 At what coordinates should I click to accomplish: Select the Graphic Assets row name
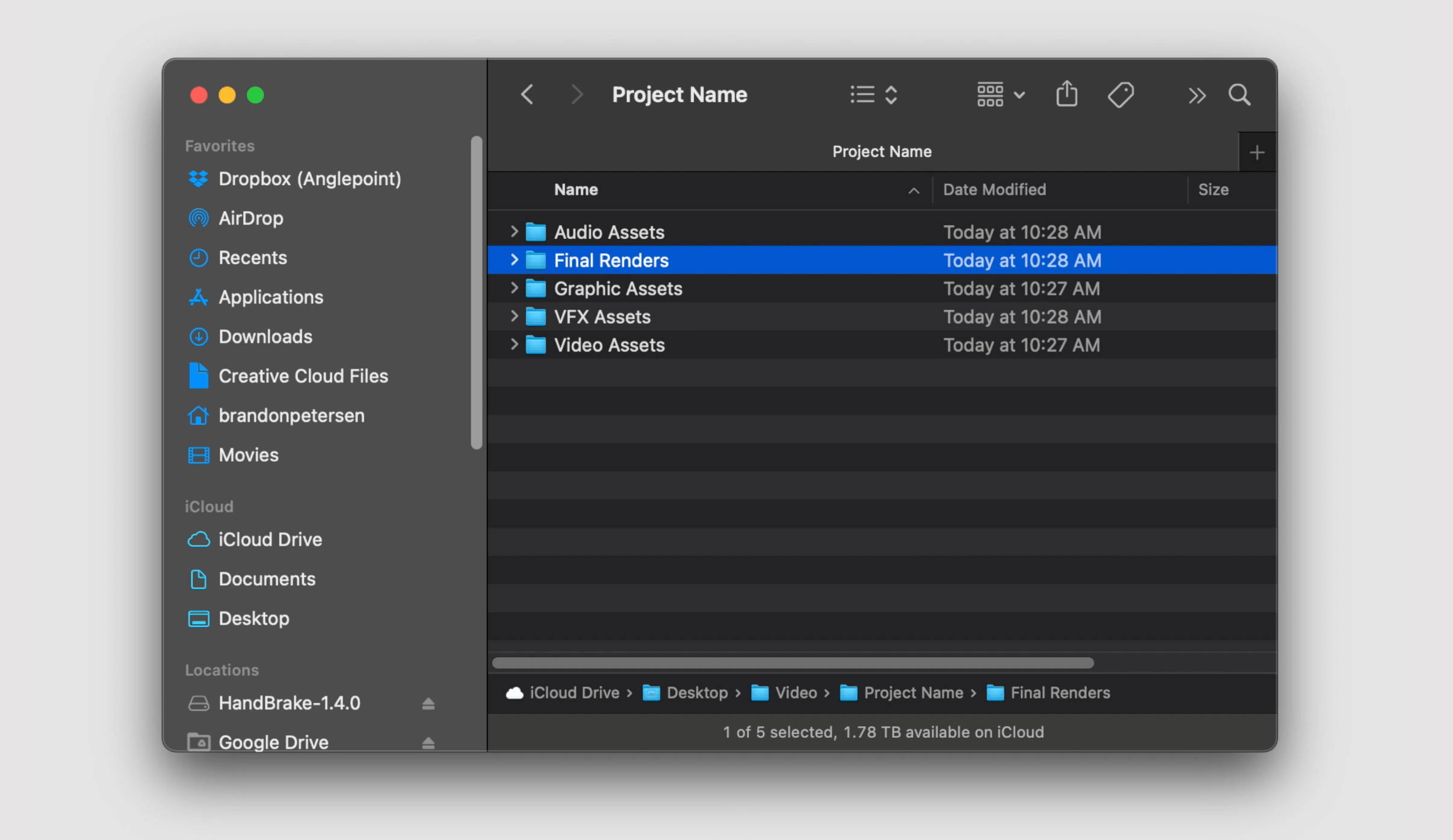tap(618, 289)
